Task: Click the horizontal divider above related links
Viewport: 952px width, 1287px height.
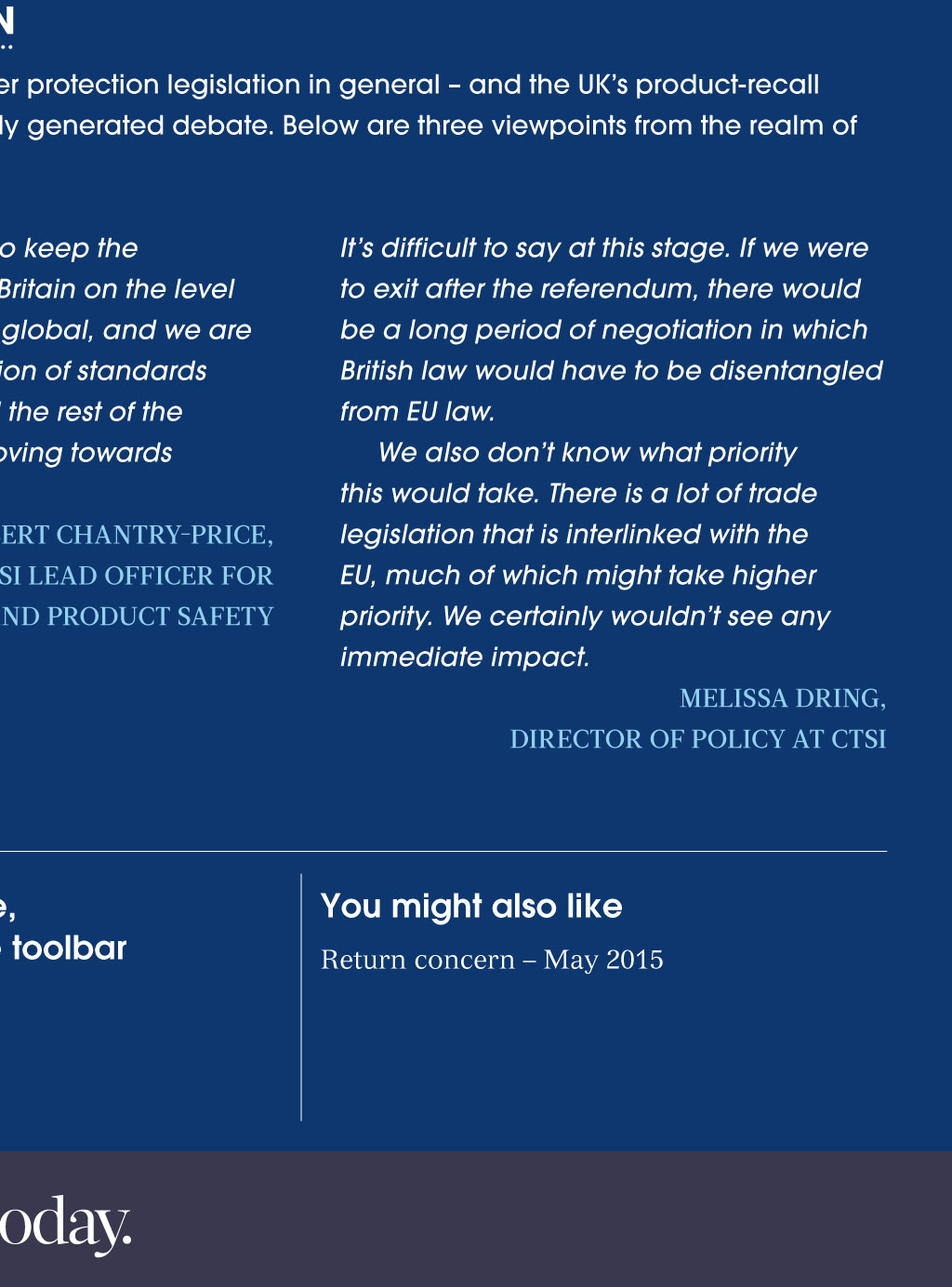Action: (443, 851)
